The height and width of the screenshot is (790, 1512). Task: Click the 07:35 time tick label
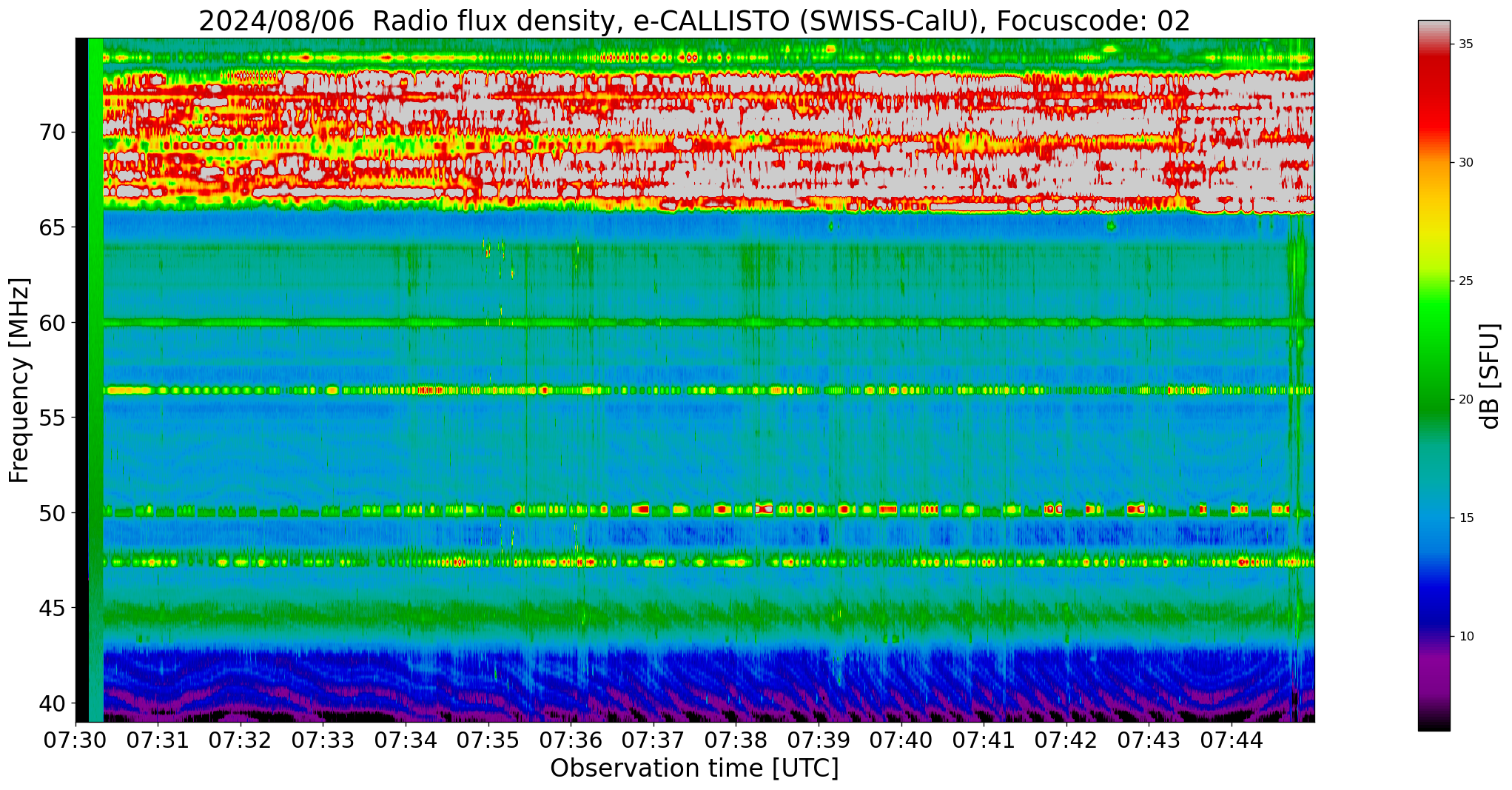(488, 740)
